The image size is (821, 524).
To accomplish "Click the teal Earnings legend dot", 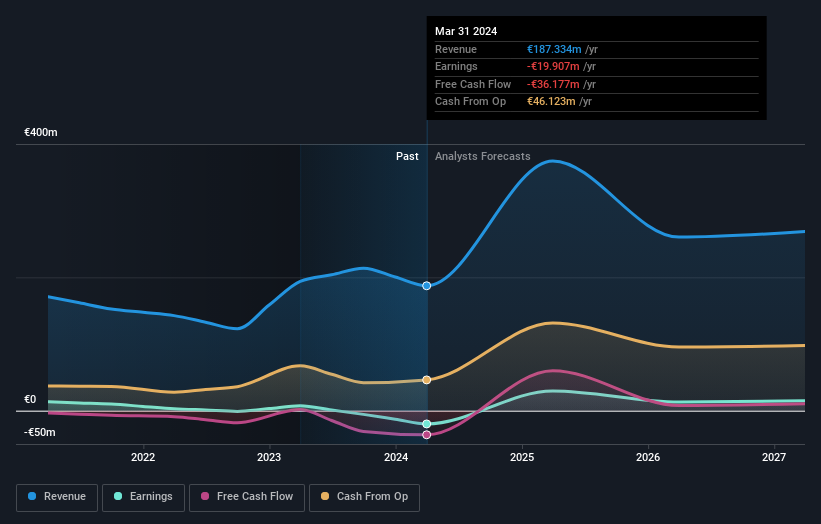I will (x=118, y=496).
